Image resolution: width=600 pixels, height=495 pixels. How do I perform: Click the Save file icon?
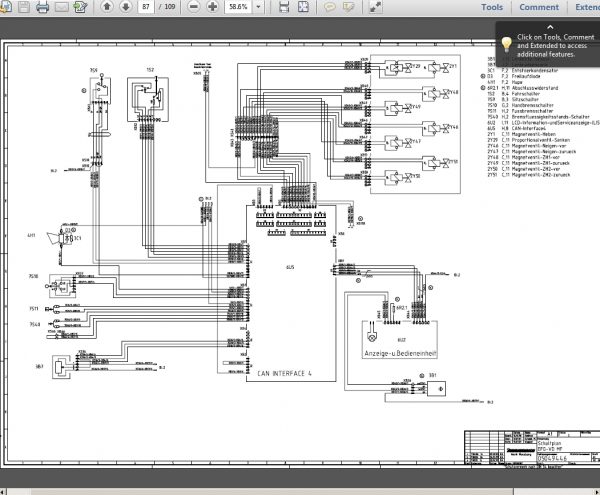(24, 7)
